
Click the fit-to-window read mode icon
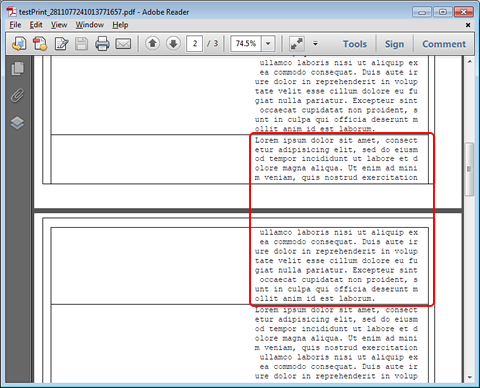coord(296,44)
